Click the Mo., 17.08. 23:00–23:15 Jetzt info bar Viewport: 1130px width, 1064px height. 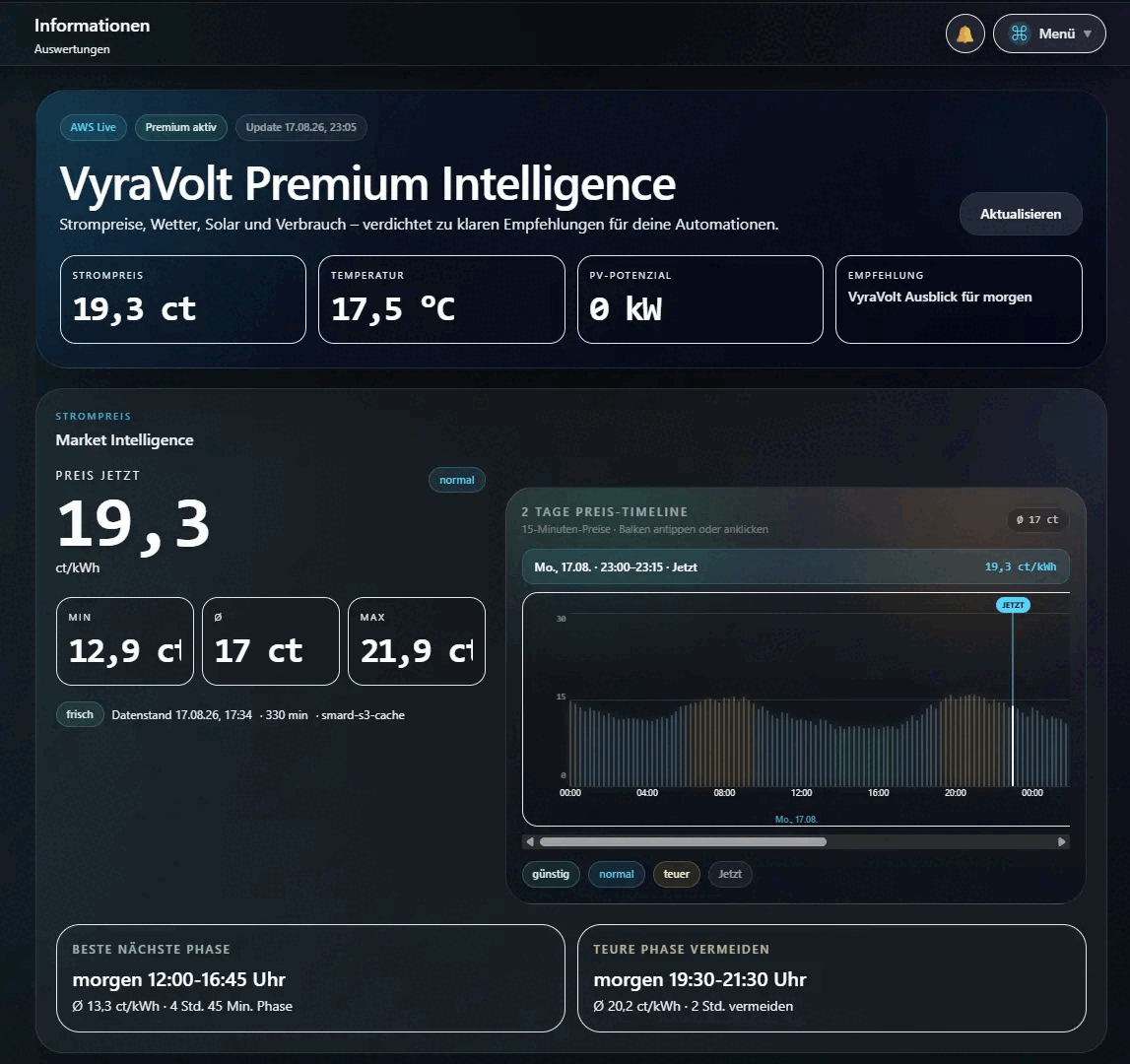click(x=796, y=567)
